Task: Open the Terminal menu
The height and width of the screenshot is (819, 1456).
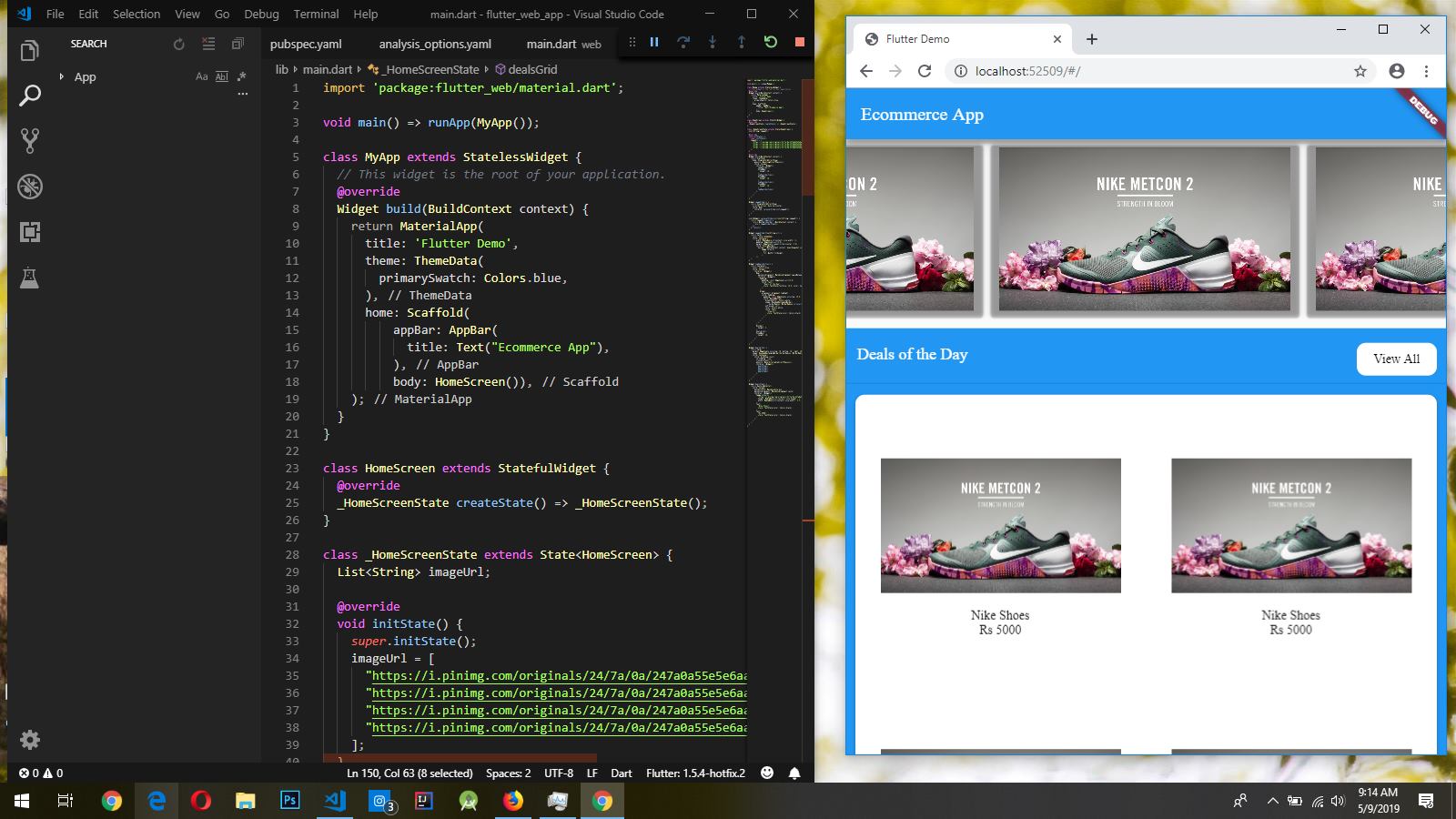Action: [318, 15]
